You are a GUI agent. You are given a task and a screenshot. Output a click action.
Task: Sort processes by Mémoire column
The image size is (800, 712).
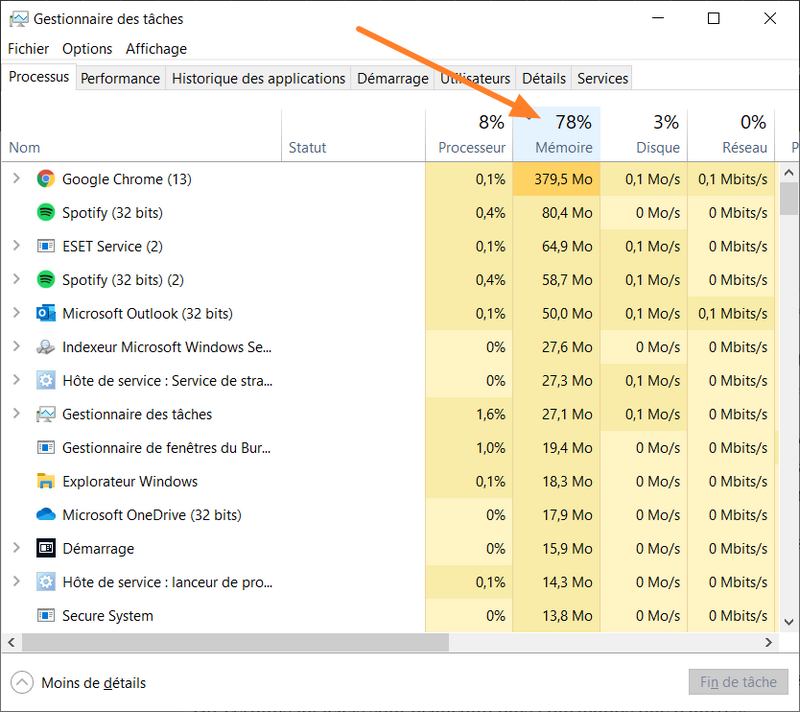coord(563,147)
